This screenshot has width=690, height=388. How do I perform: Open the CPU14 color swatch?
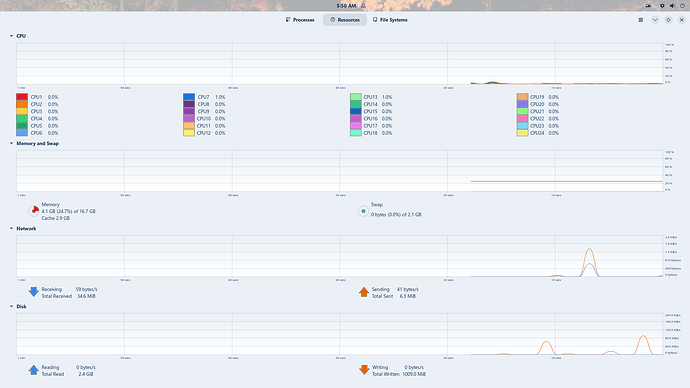(356, 104)
